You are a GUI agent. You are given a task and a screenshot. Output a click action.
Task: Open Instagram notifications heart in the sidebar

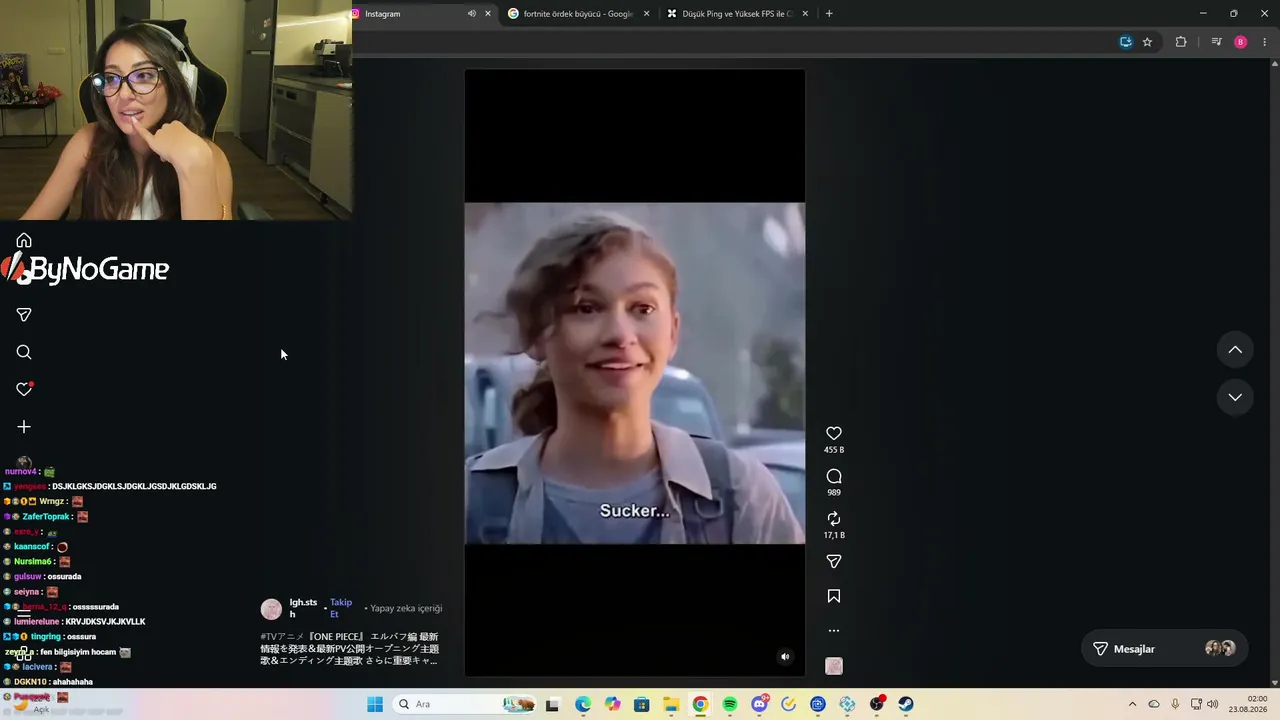pyautogui.click(x=24, y=389)
